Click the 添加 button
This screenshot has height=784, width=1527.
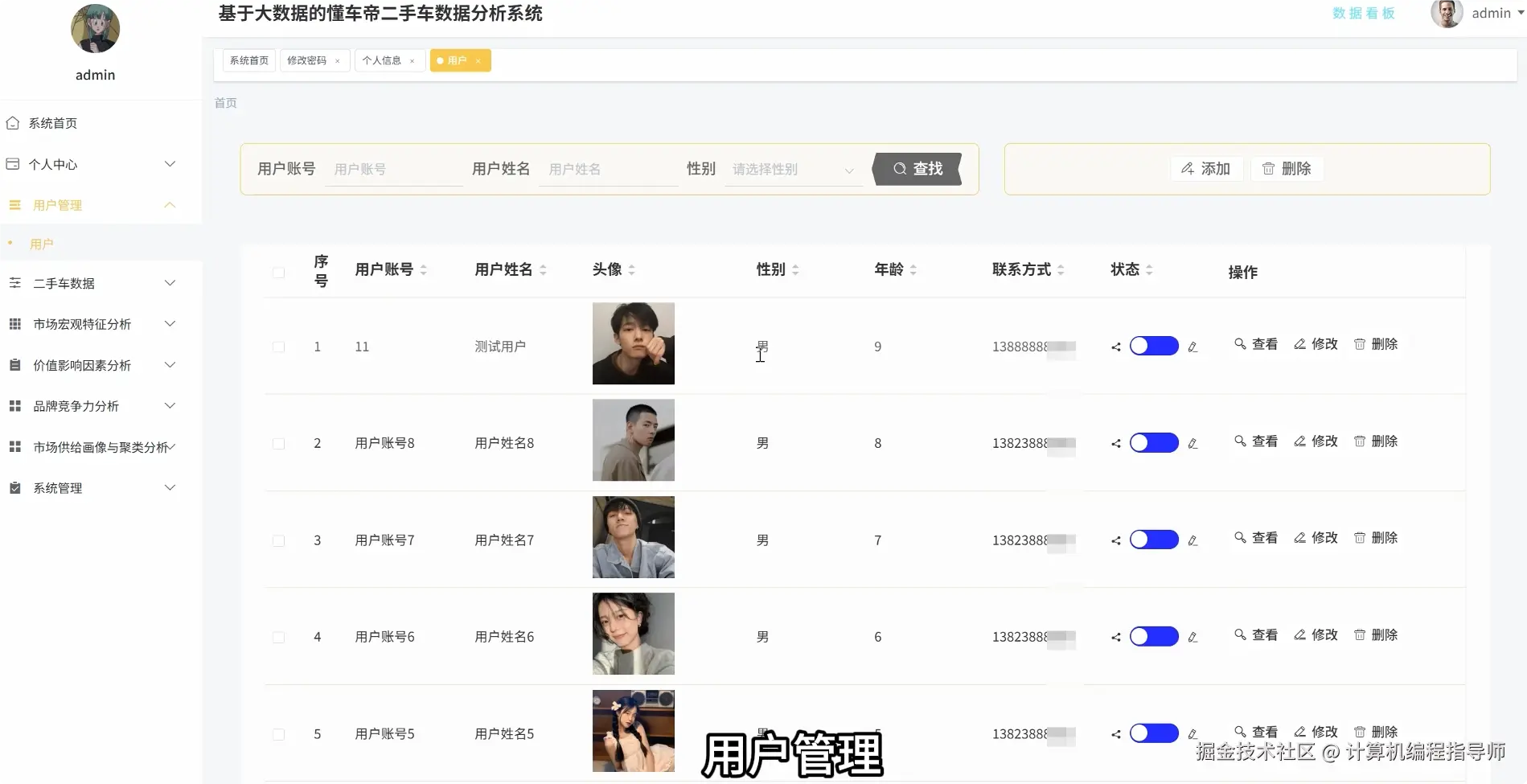pyautogui.click(x=1206, y=169)
